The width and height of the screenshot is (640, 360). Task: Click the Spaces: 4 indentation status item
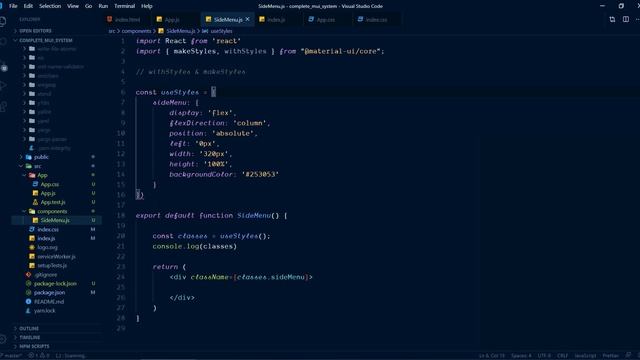pyautogui.click(x=521, y=356)
